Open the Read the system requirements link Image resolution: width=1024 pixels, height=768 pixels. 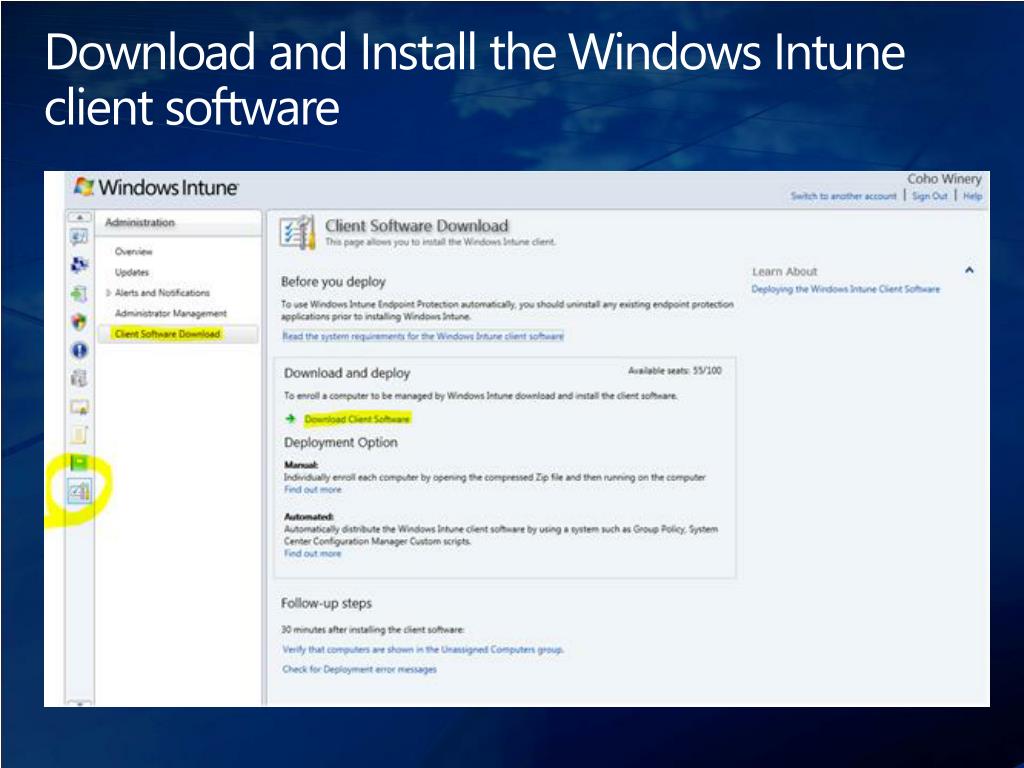423,336
